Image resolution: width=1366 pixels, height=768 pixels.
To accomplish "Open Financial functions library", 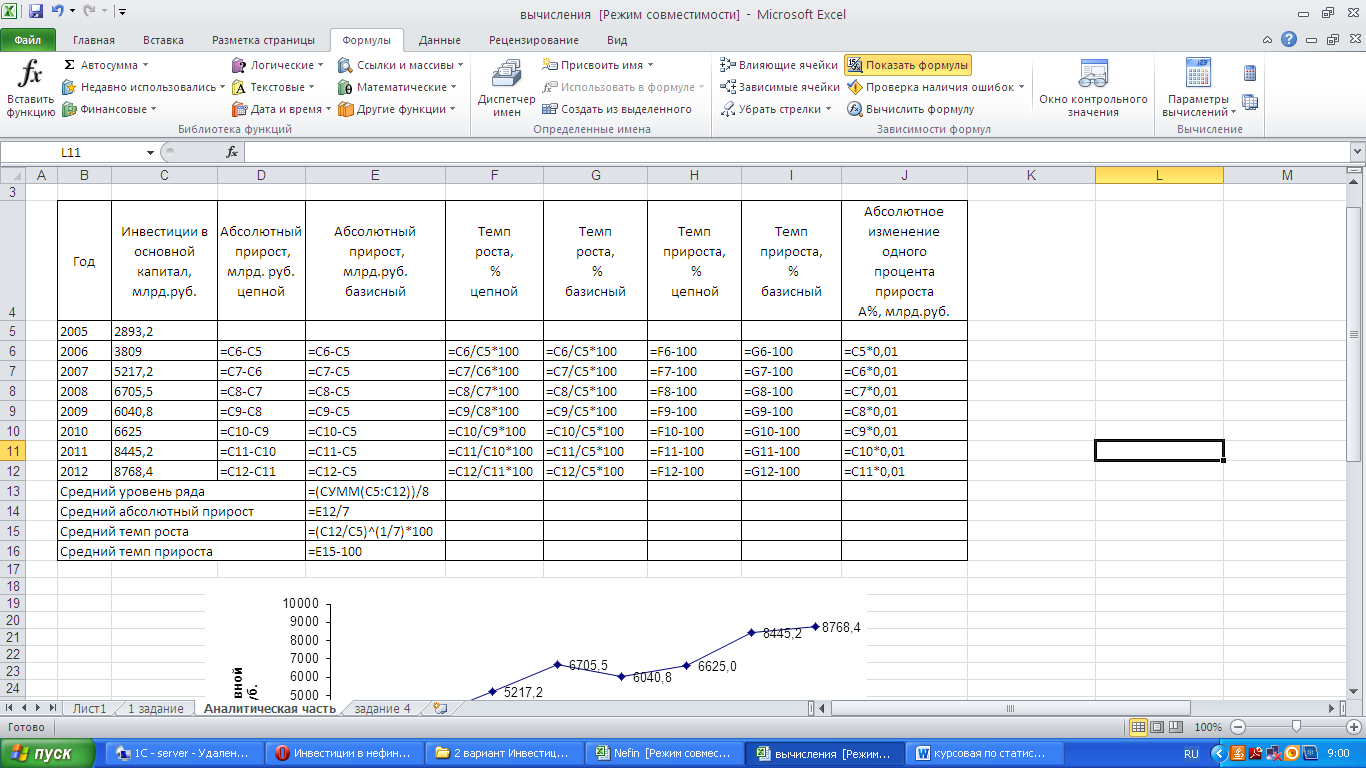I will (x=109, y=109).
